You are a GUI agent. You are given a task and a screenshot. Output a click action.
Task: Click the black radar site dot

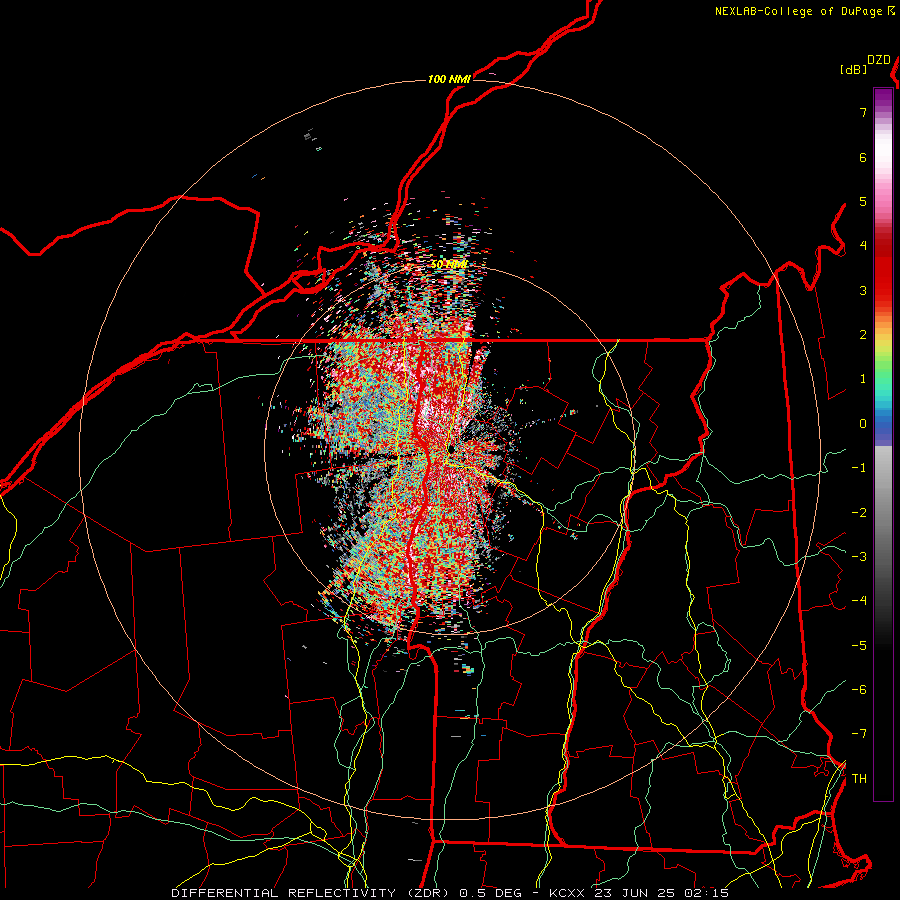(451, 449)
